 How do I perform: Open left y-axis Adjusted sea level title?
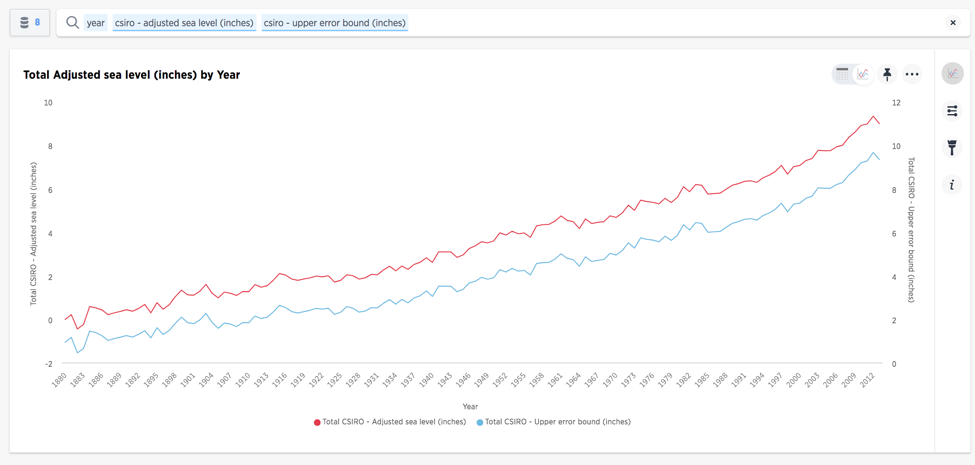(33, 233)
